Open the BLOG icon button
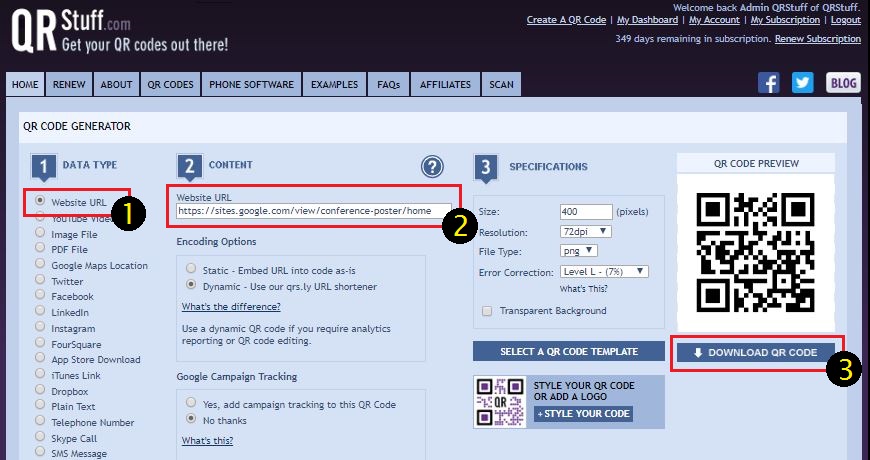The height and width of the screenshot is (460, 870). [x=843, y=83]
